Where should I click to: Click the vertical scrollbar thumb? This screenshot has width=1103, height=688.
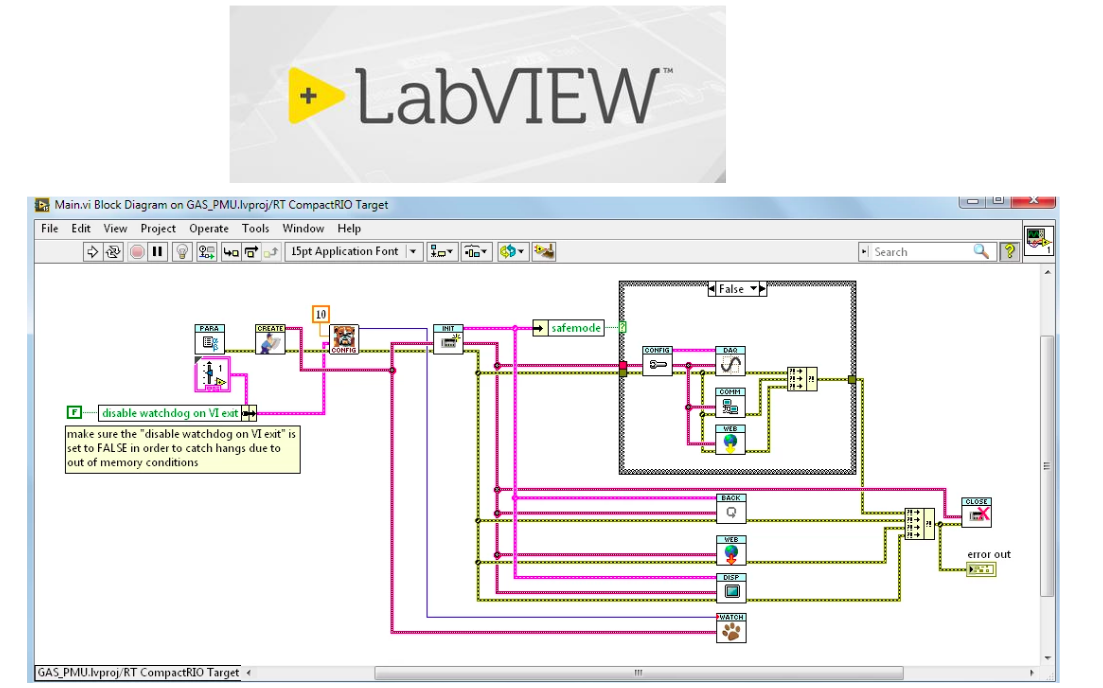click(x=1047, y=465)
